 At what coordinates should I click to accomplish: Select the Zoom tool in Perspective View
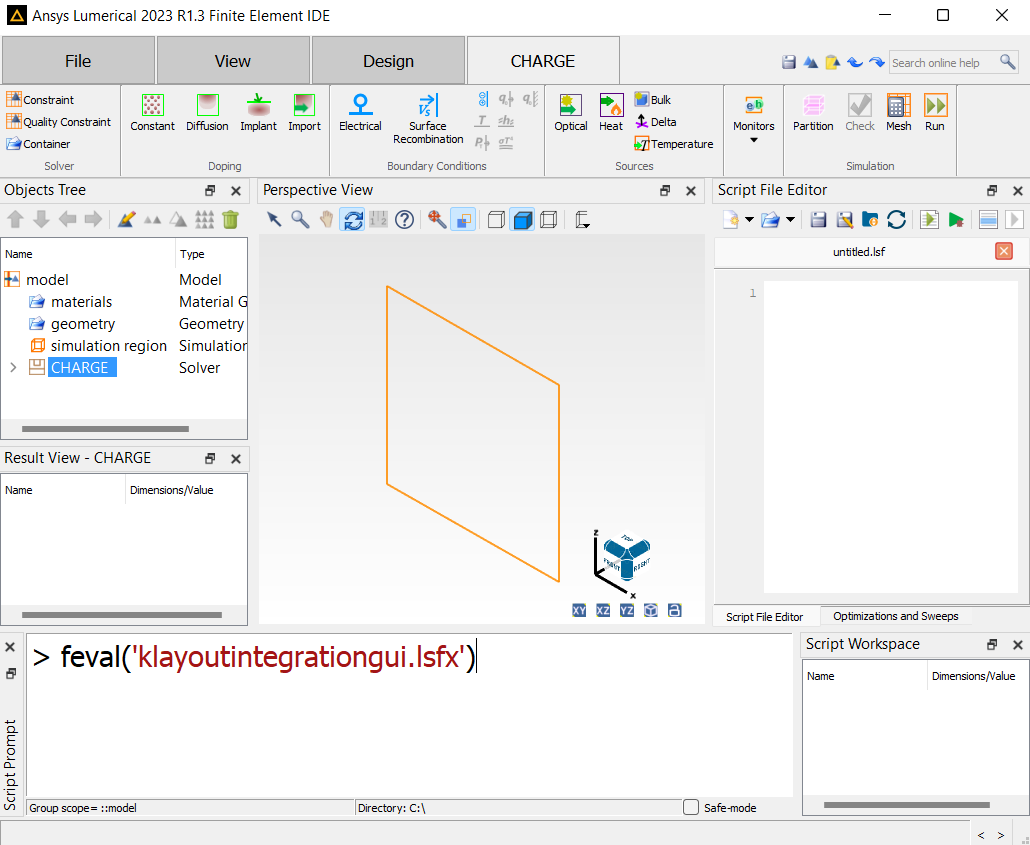click(x=301, y=219)
